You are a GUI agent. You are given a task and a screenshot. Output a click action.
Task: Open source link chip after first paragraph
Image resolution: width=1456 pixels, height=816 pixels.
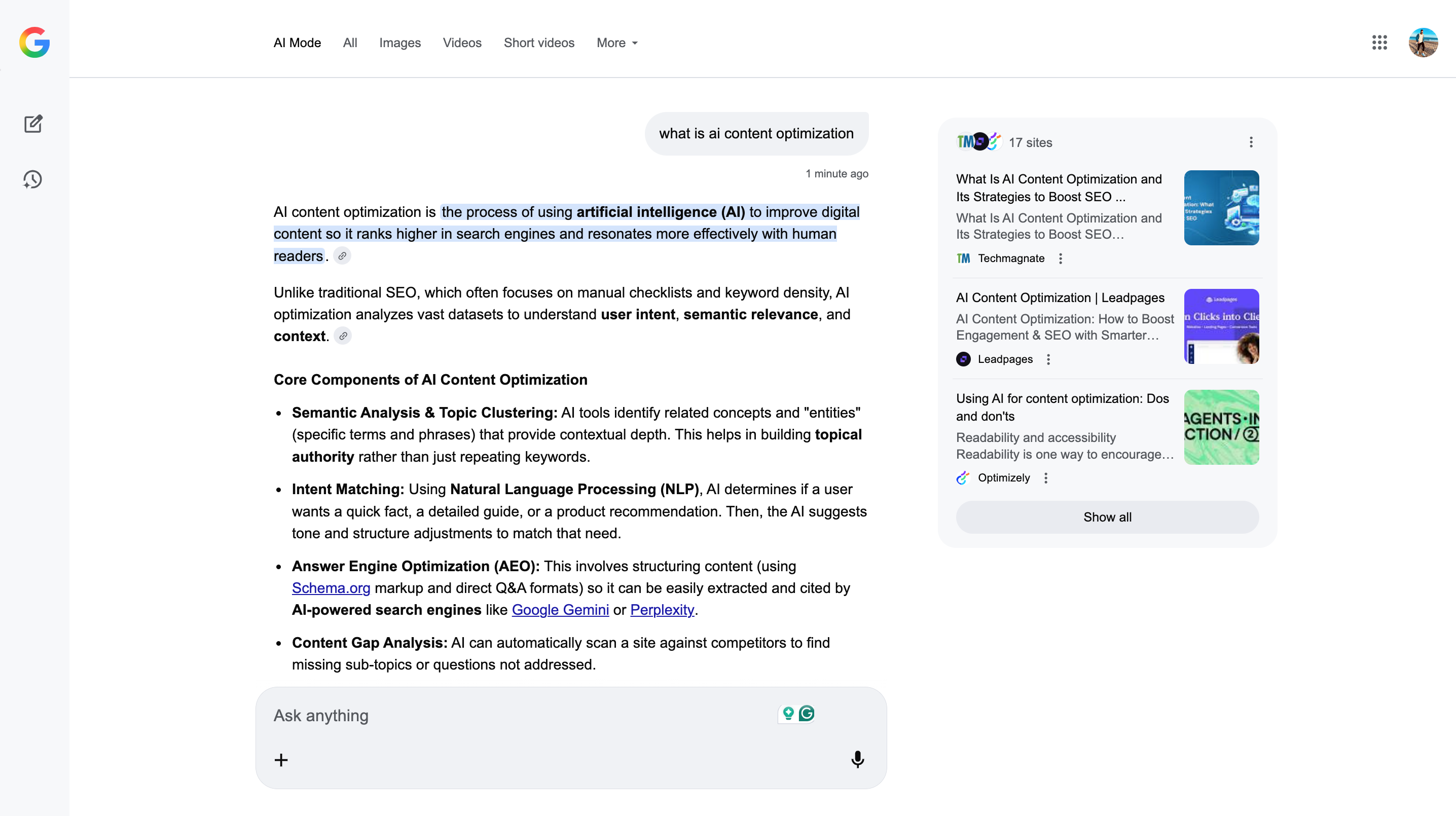[342, 256]
